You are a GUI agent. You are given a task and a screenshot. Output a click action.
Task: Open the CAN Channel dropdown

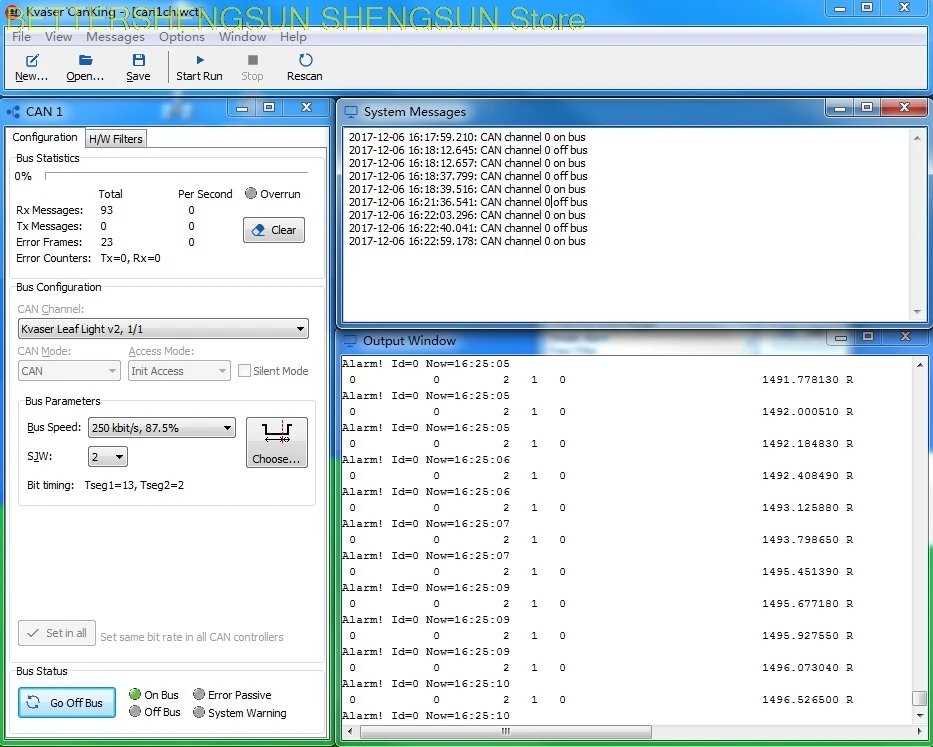coord(163,329)
